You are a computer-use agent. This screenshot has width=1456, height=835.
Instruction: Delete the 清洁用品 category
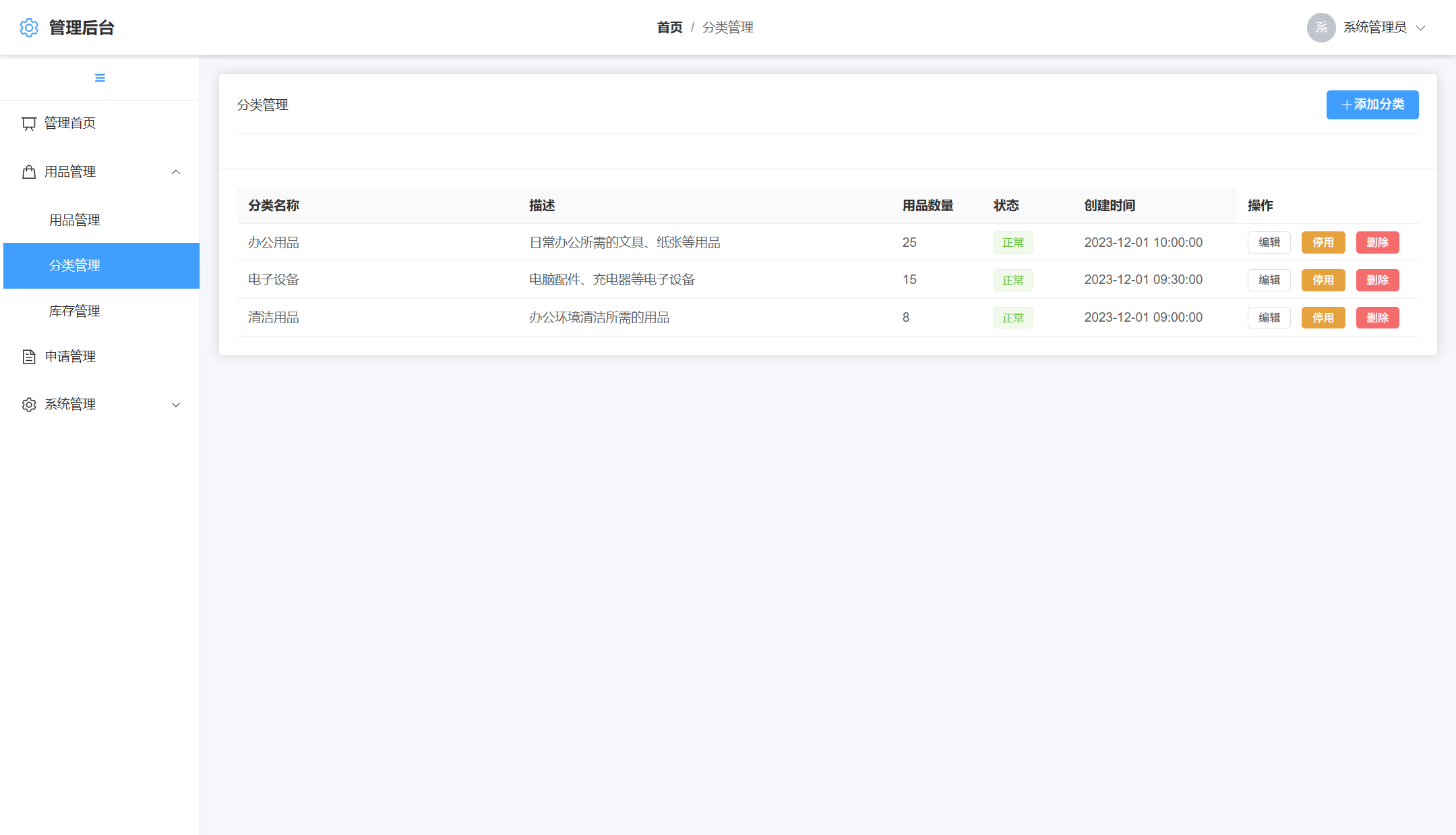[x=1377, y=318]
